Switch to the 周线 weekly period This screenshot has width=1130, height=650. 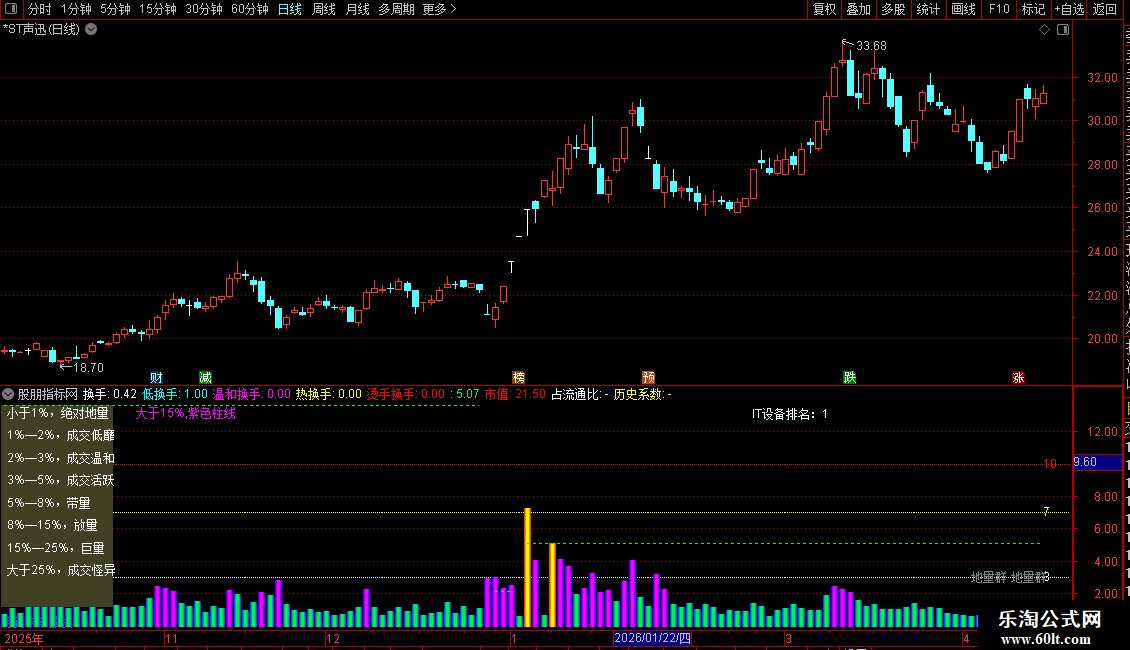pyautogui.click(x=324, y=9)
